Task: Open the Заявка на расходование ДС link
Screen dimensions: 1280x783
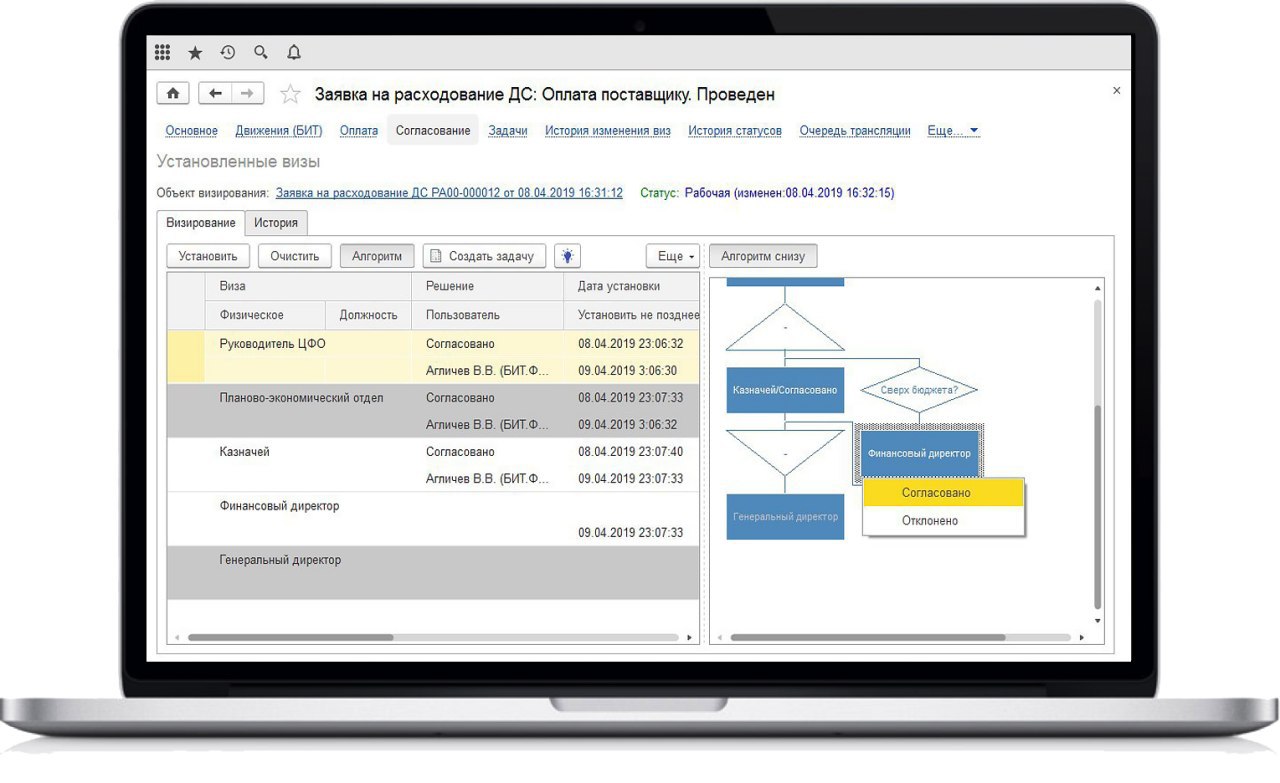Action: [449, 193]
